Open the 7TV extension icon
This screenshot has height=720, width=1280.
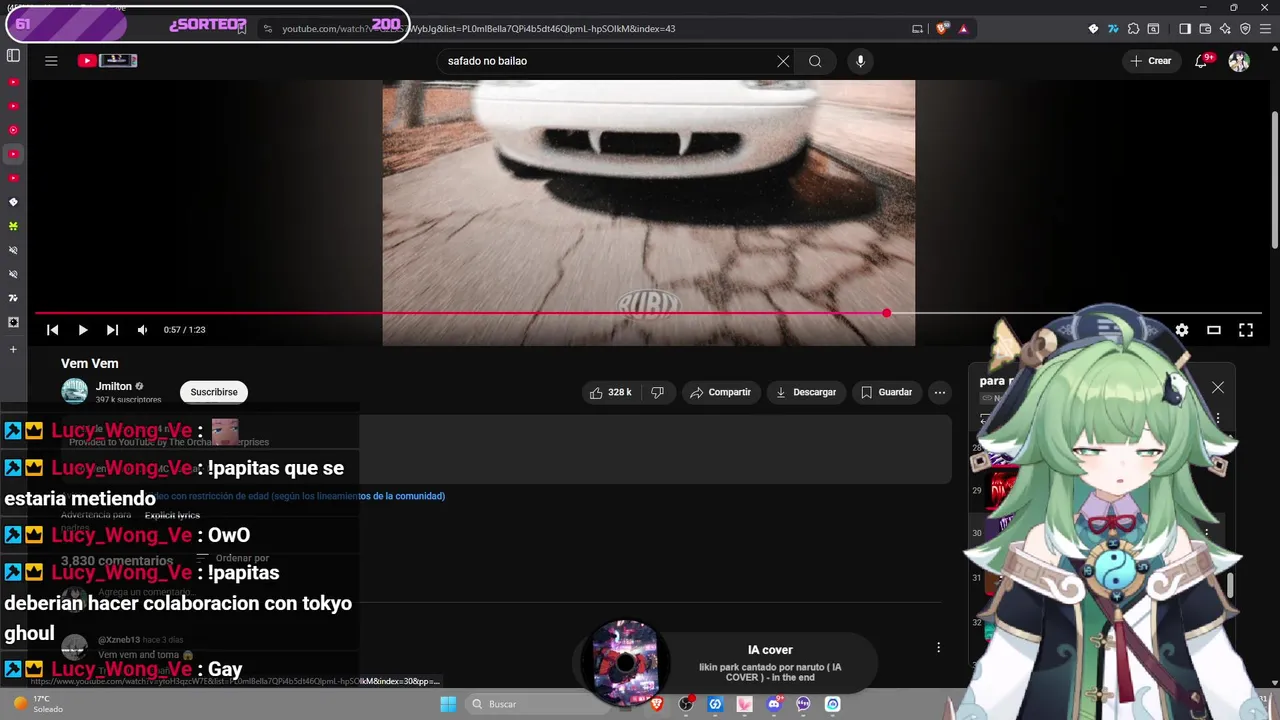pyautogui.click(x=1113, y=29)
